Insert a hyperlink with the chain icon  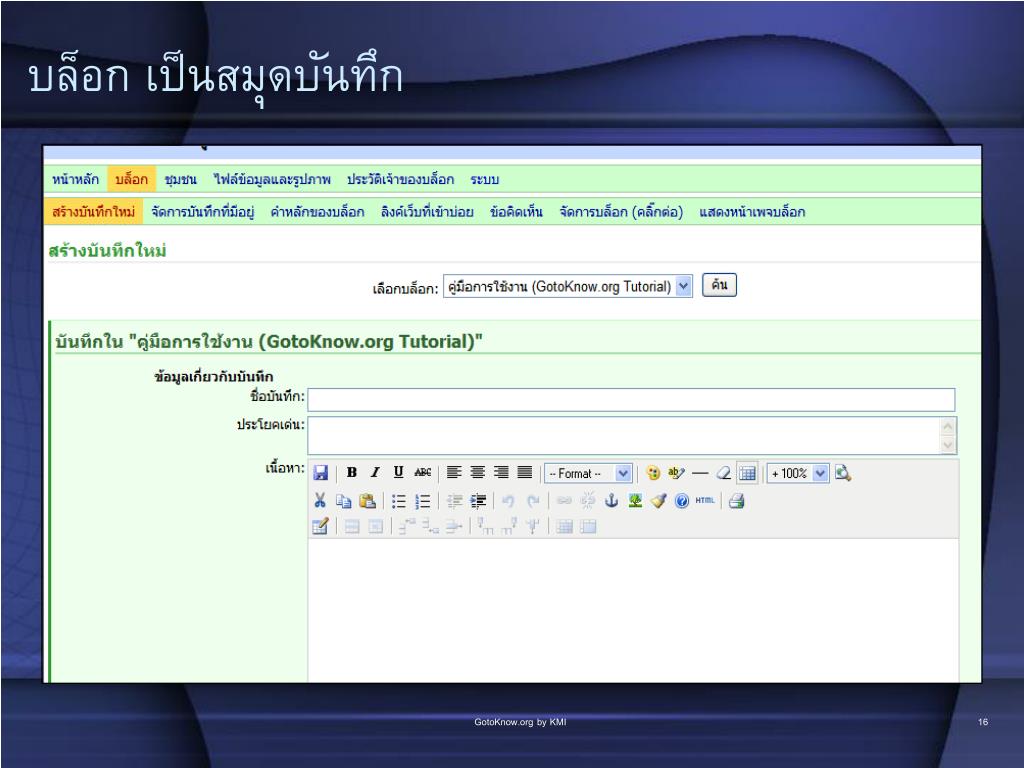coord(564,501)
